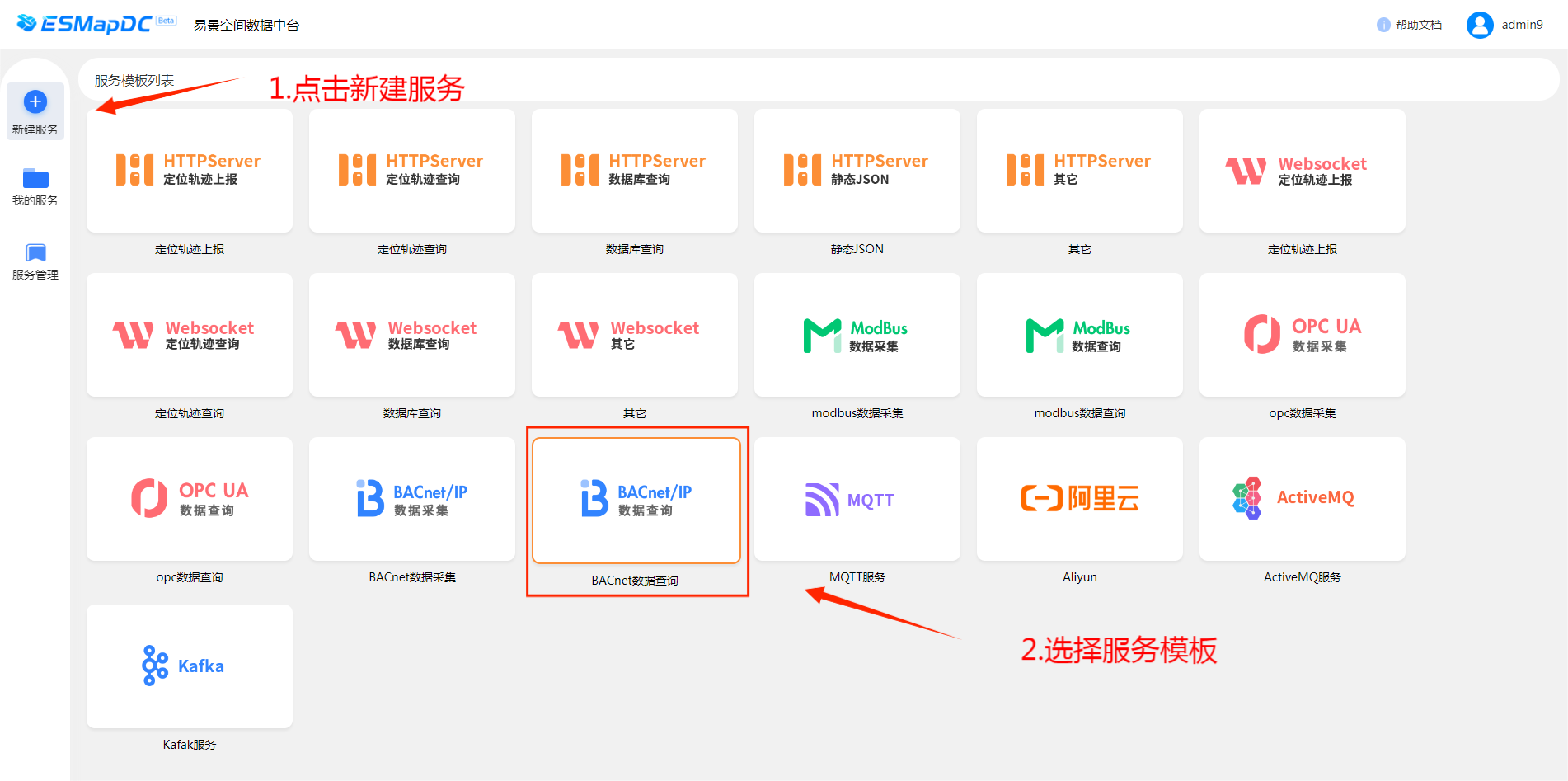Select Websocket 定位轨迹上报 template card
1568x781 pixels.
click(x=1303, y=171)
